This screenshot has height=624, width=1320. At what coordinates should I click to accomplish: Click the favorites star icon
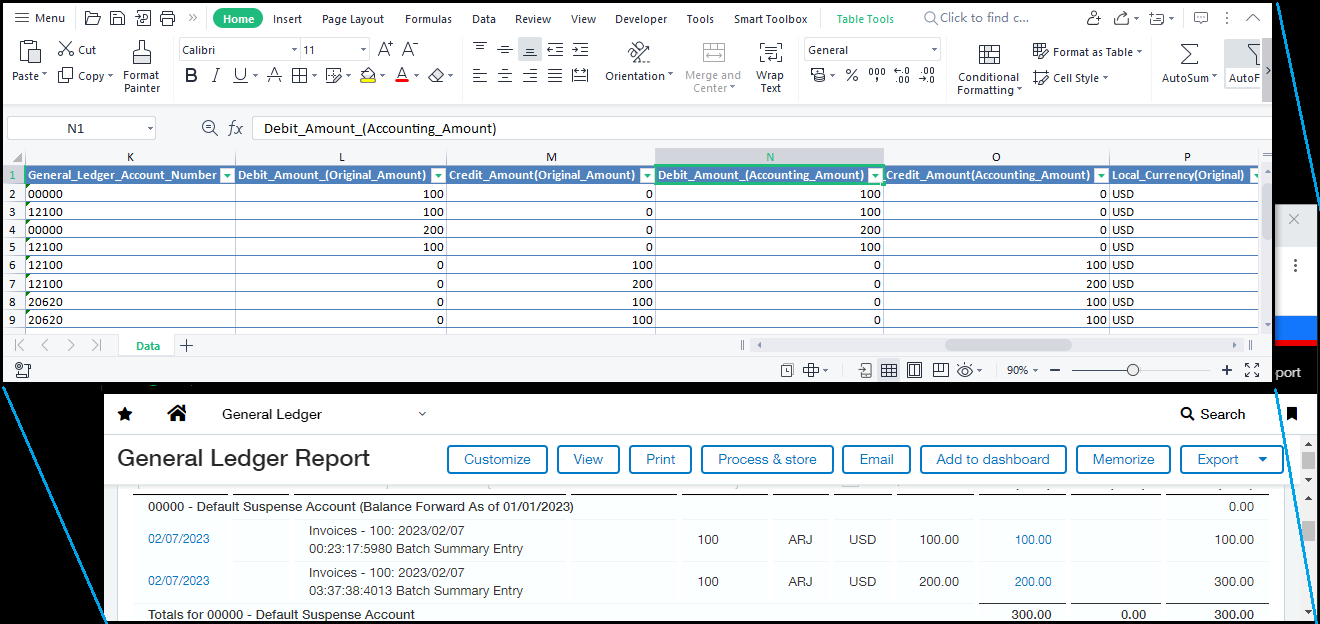click(x=125, y=414)
